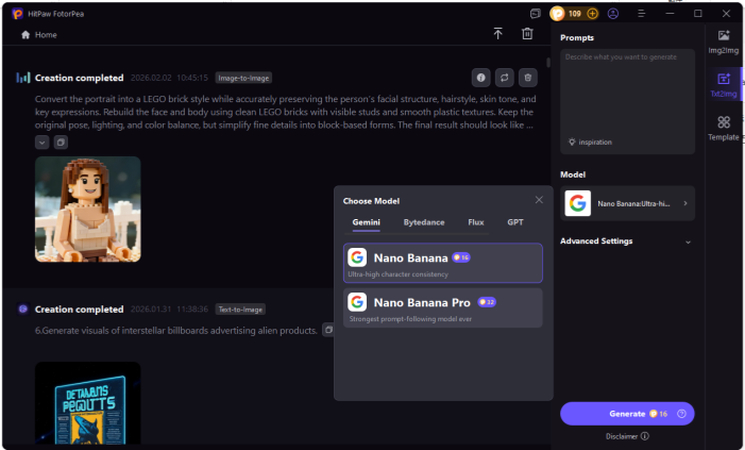Open the feedback message icon in the title bar

535,14
